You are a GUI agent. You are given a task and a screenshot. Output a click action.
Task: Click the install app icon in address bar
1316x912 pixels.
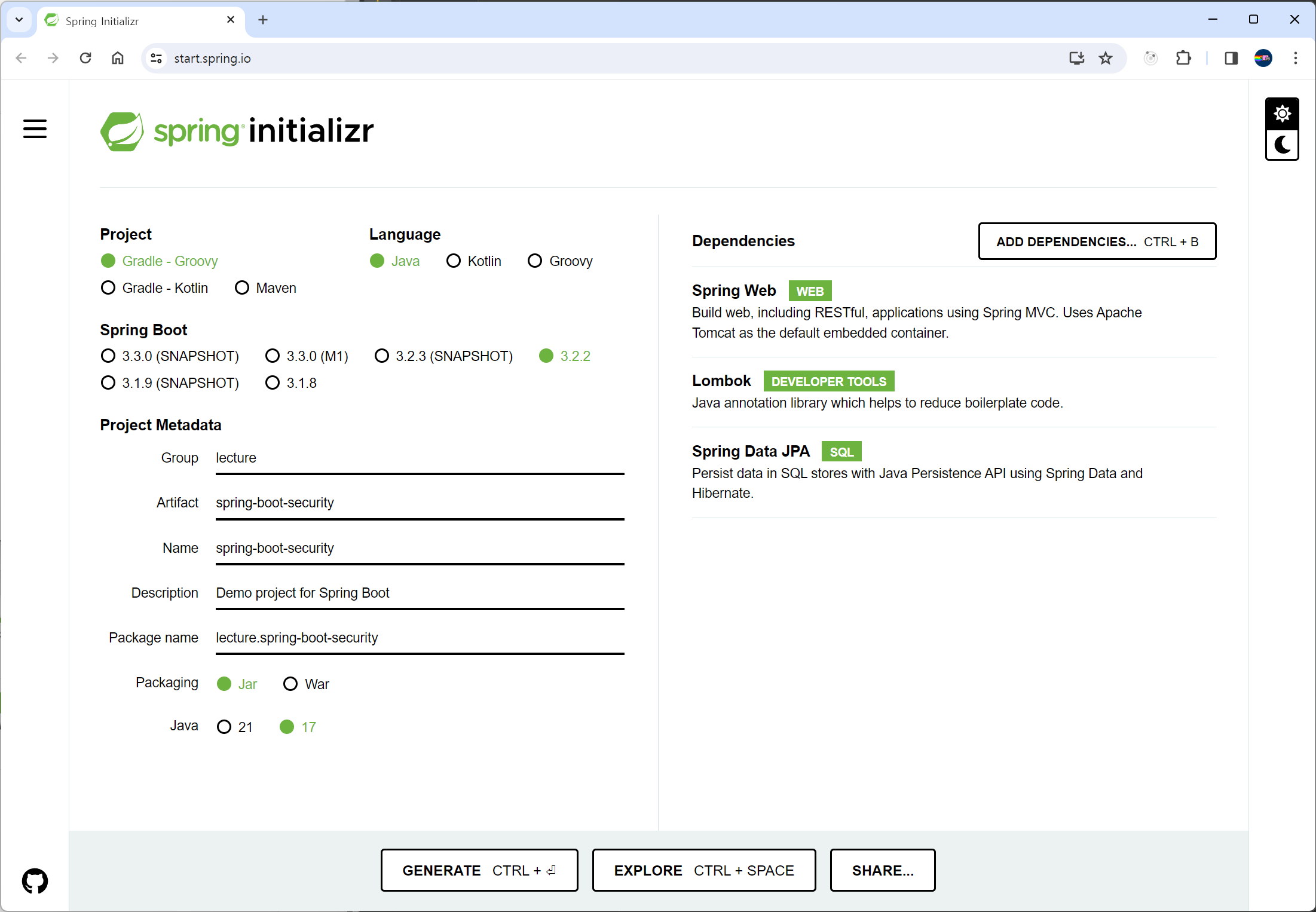coord(1076,58)
